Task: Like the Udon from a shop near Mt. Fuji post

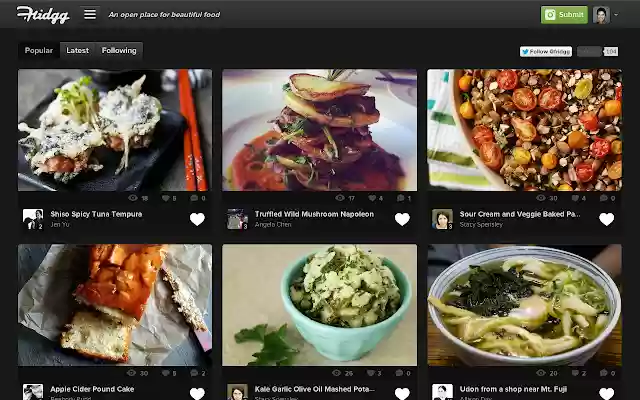Action: [607, 393]
